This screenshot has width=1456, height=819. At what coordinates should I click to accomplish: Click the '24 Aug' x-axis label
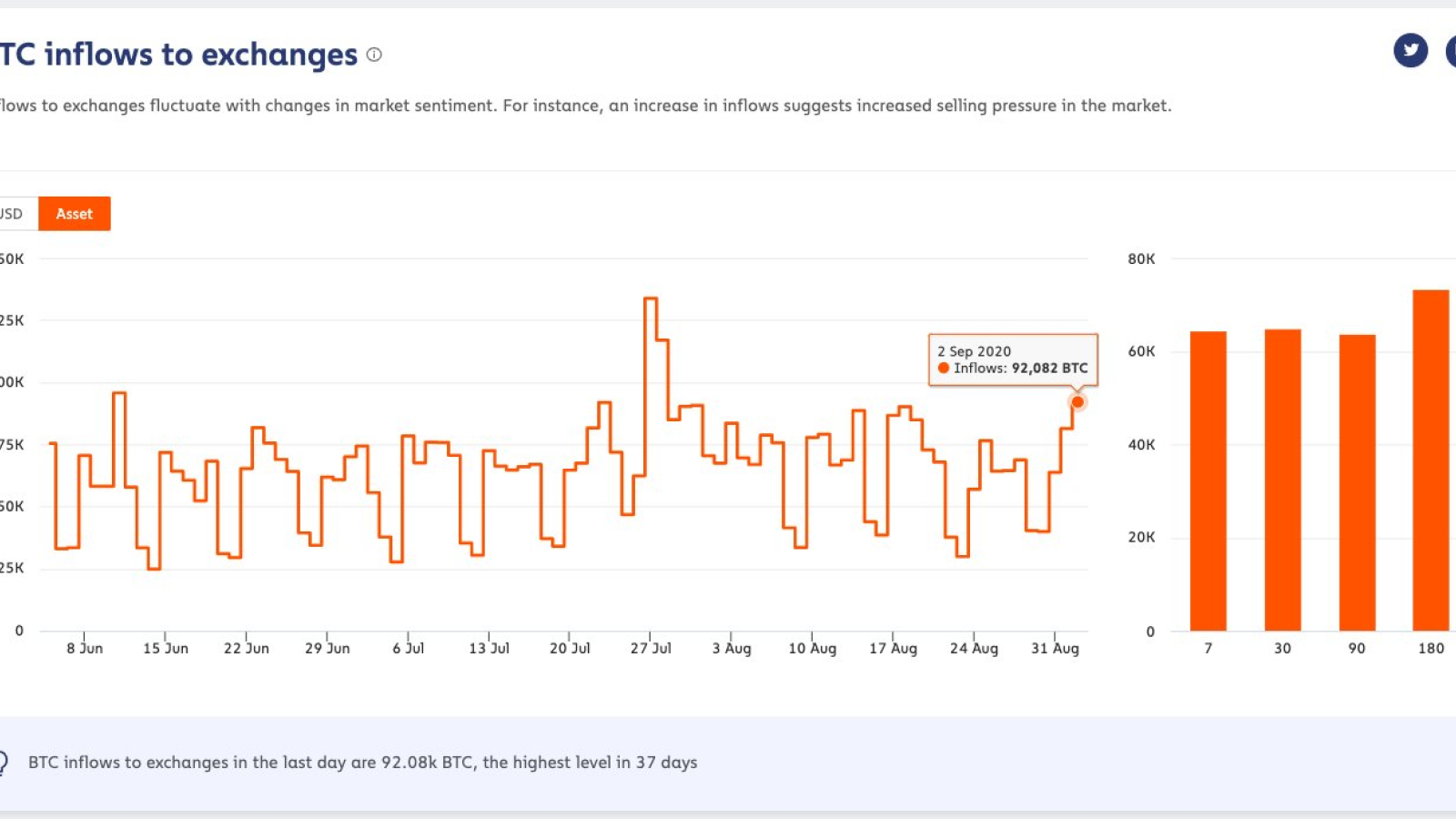974,648
